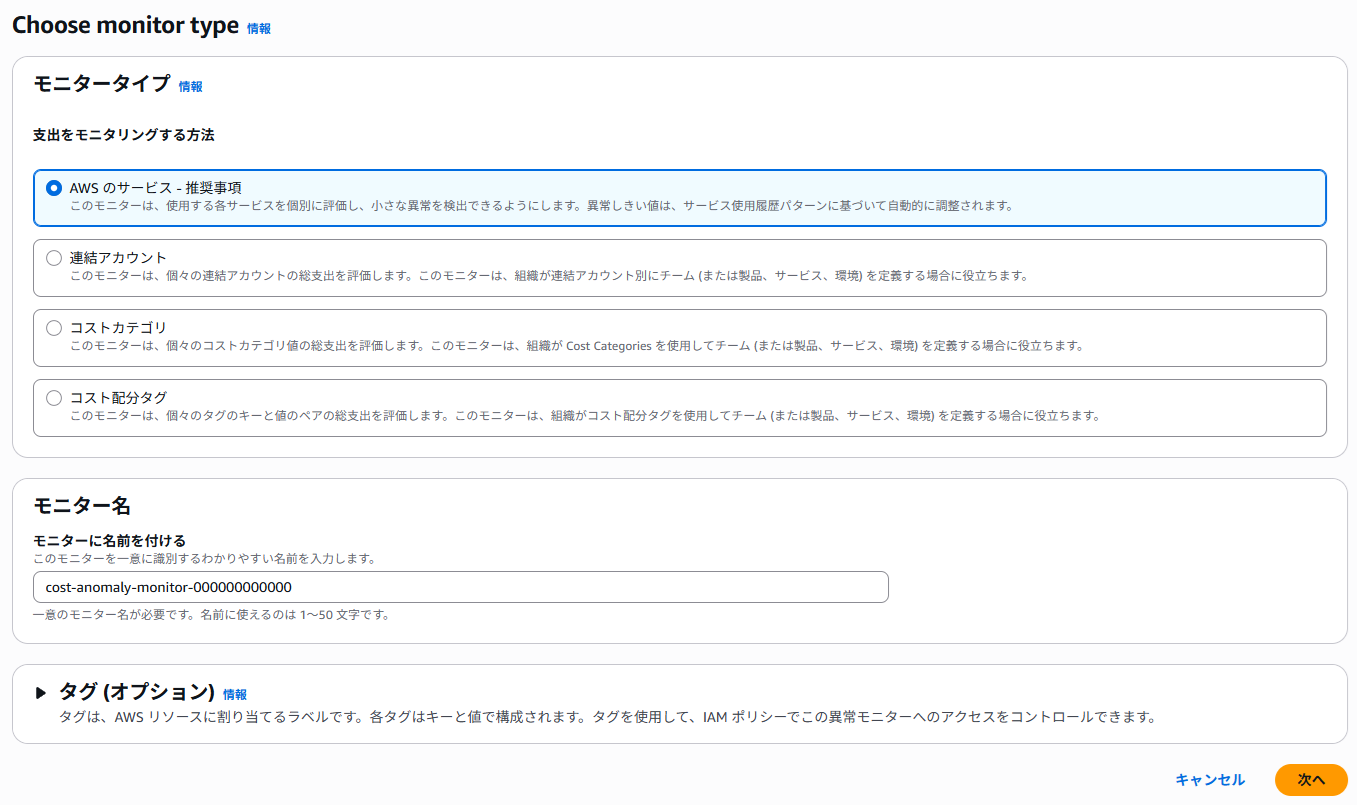Click the モニターに名前を付ける label

point(110,541)
